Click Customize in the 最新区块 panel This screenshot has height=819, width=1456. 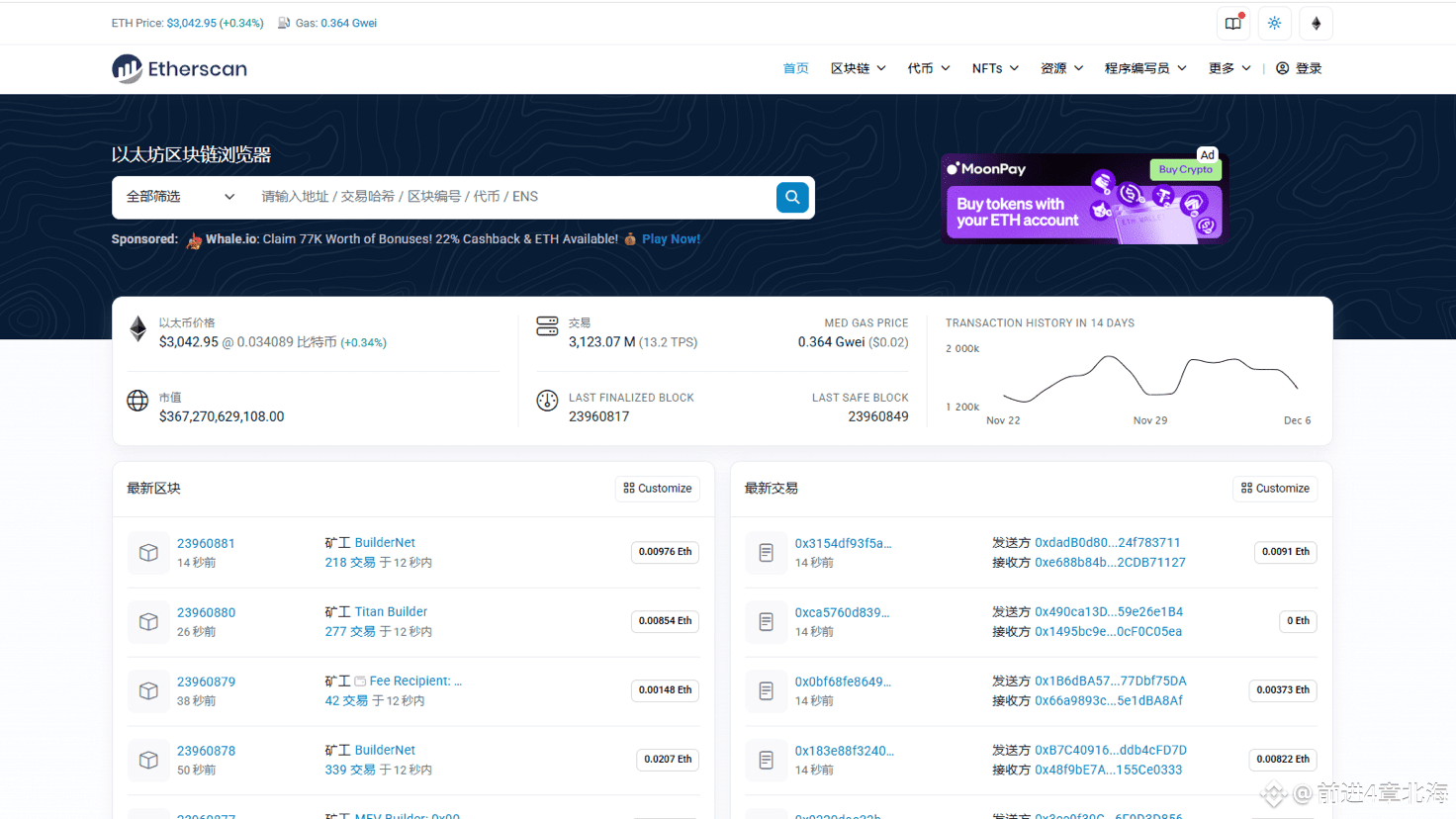pos(657,489)
